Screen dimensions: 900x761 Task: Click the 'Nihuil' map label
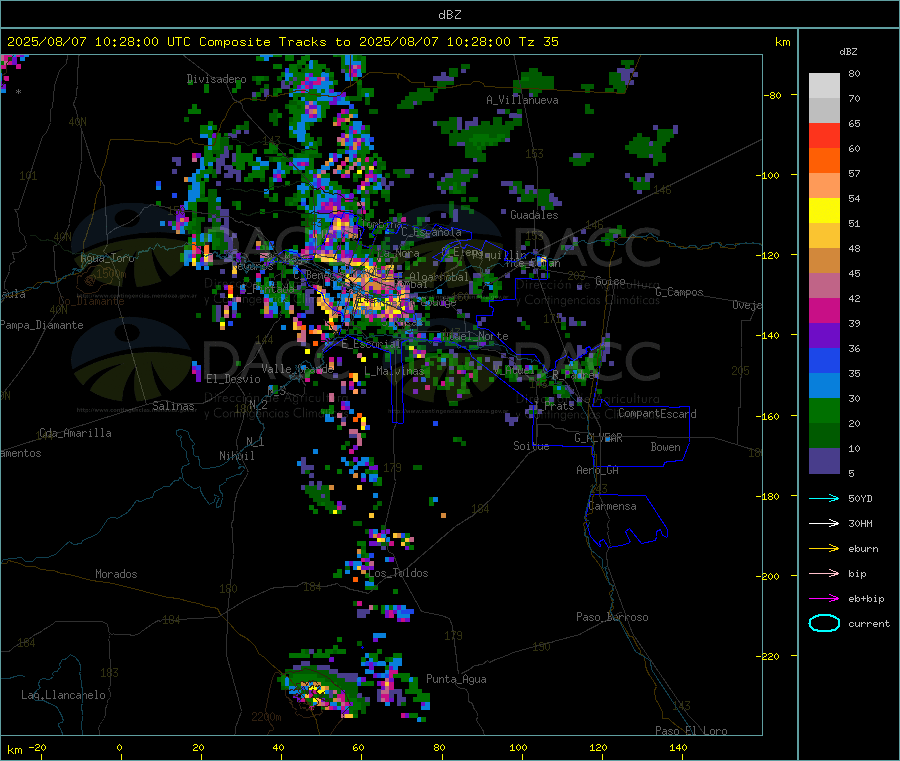[236, 456]
